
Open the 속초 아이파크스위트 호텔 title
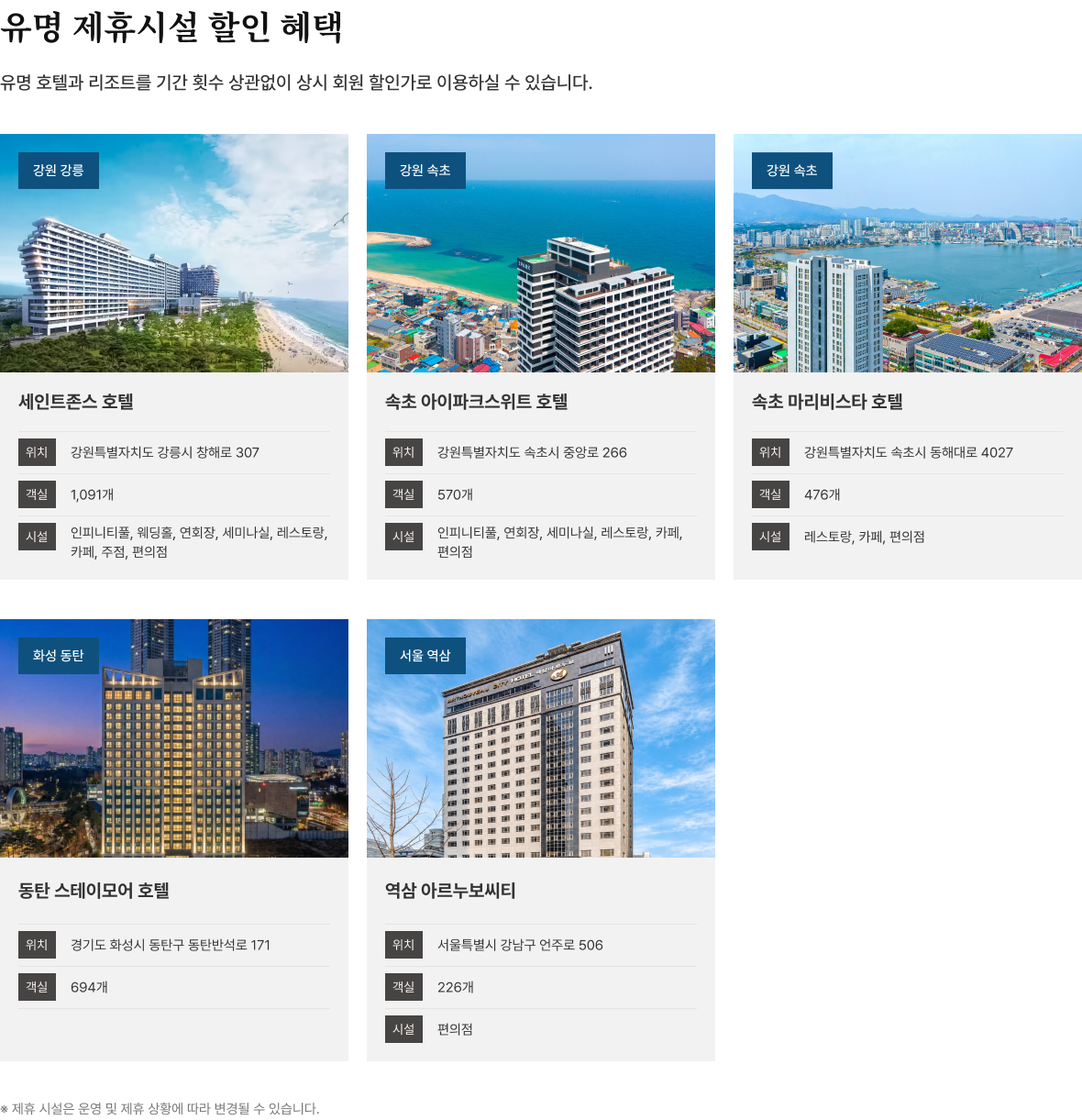(x=477, y=402)
